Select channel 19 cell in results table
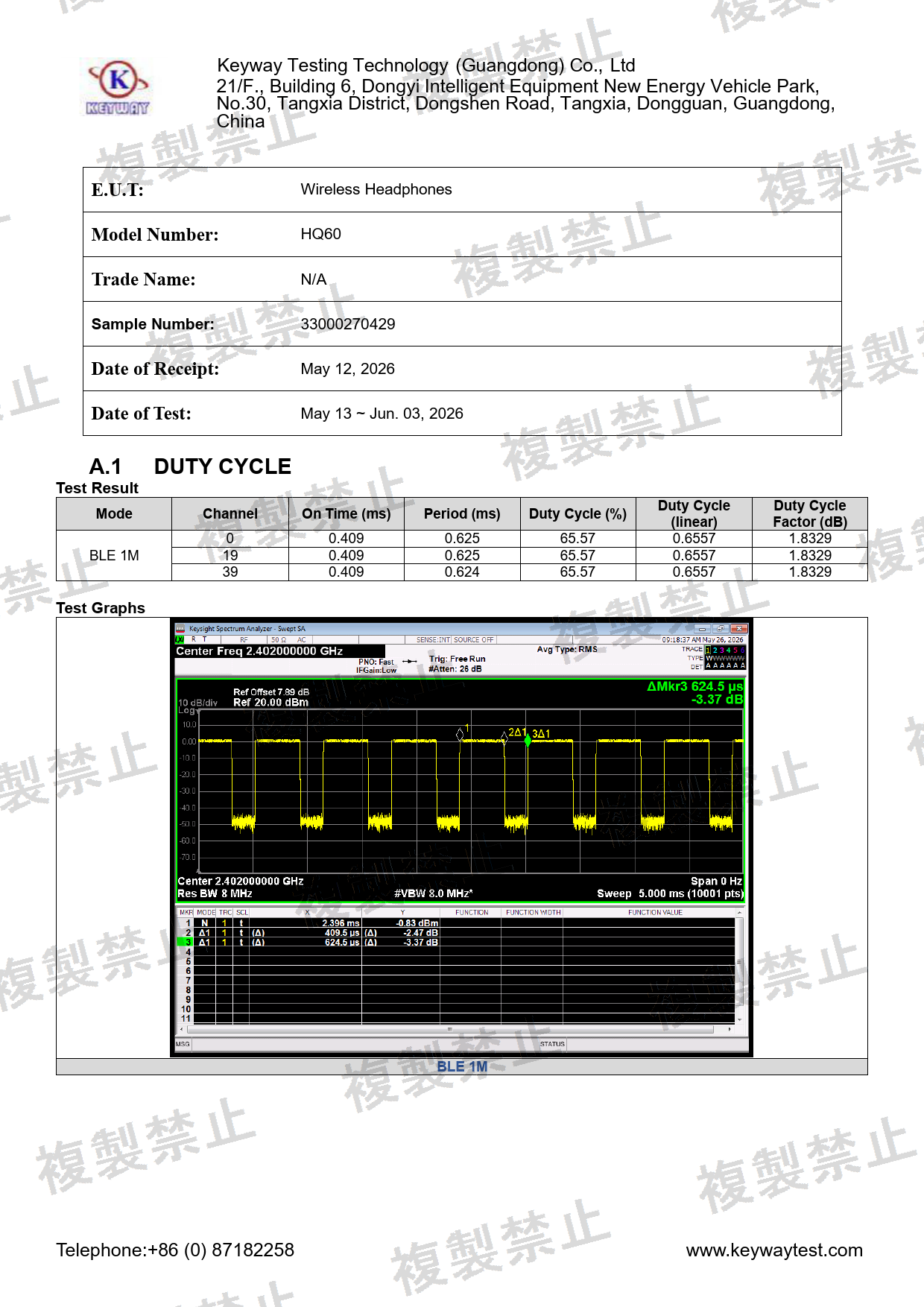Viewport: 924px width, 1307px height. click(x=230, y=556)
